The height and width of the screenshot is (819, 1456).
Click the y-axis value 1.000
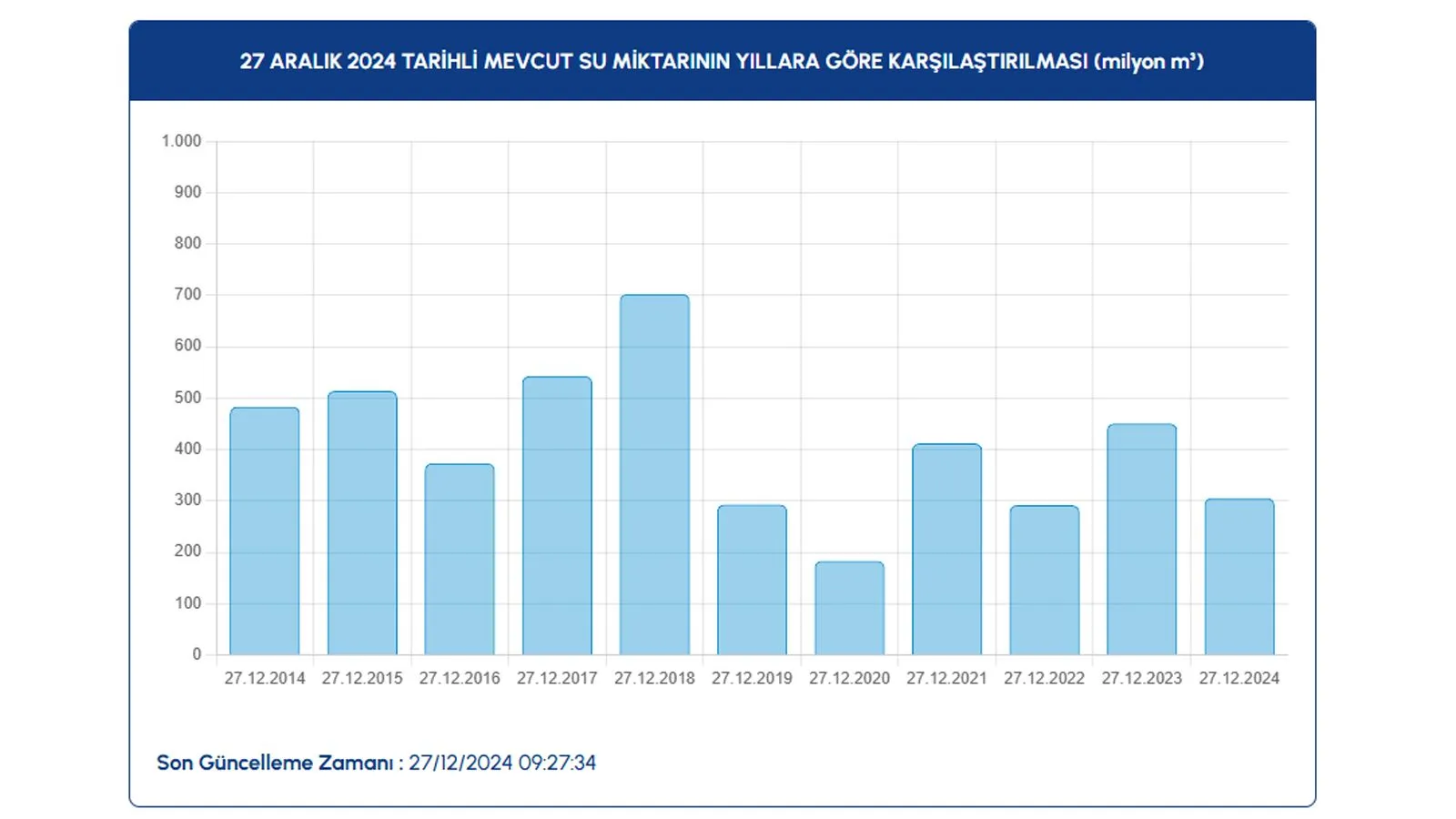coord(181,141)
